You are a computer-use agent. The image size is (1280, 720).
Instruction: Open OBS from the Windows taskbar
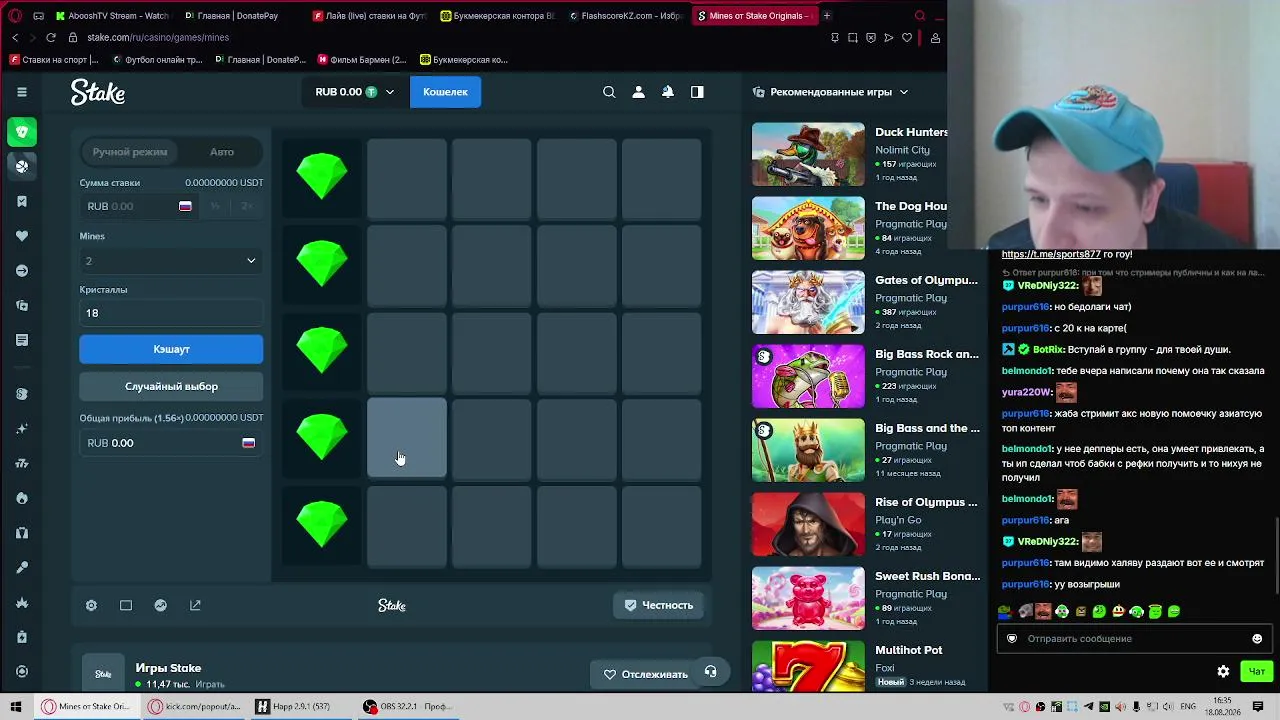(x=410, y=706)
